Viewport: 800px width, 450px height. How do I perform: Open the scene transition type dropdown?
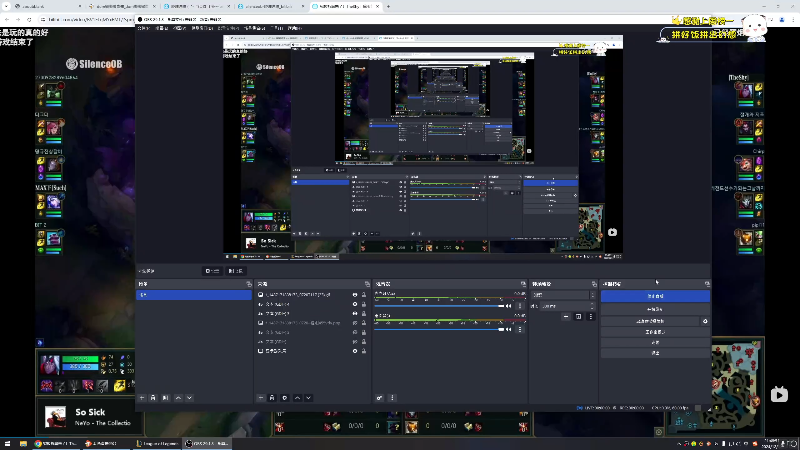(563, 295)
